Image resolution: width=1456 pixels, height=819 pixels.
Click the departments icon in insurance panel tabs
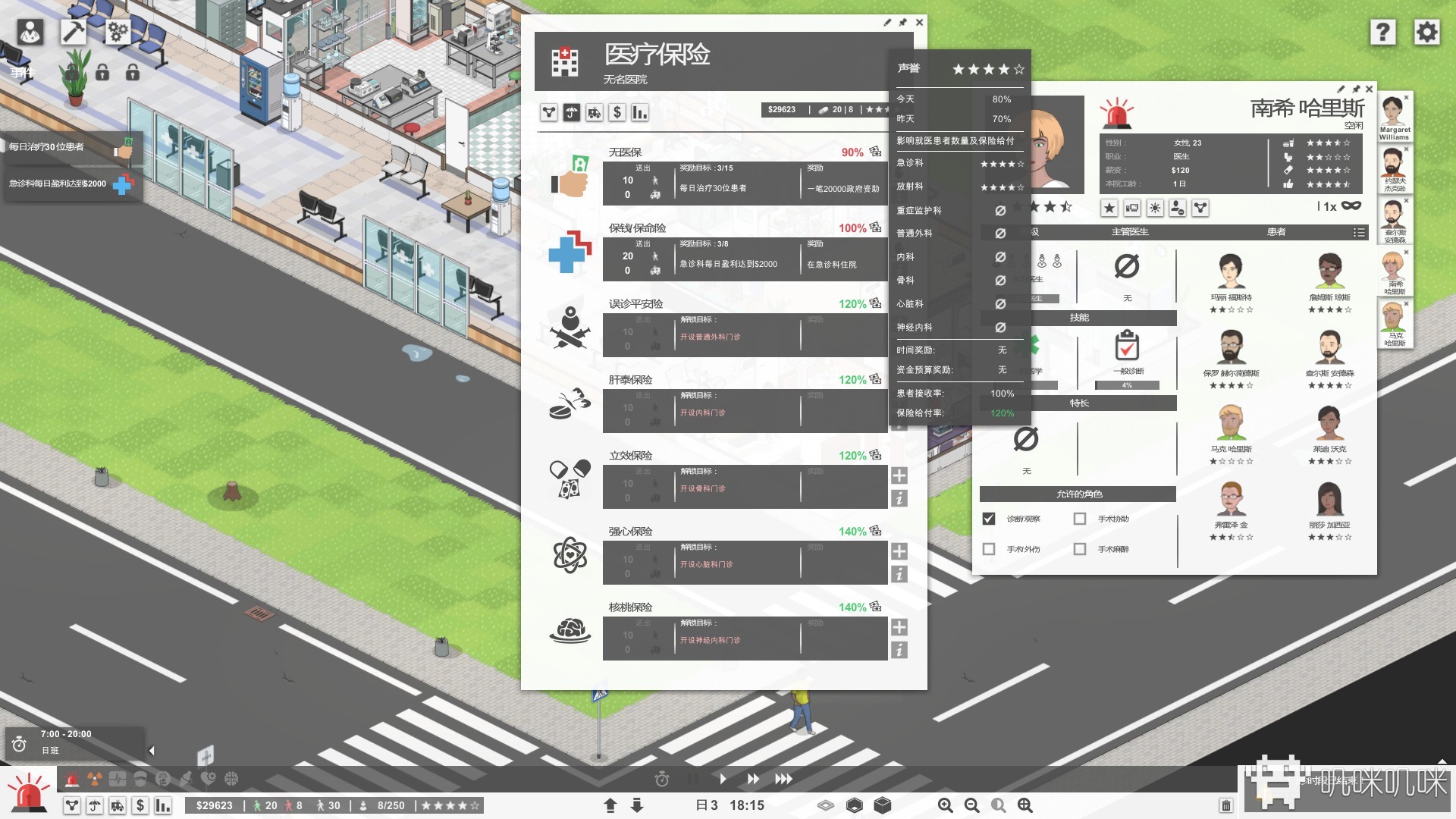[549, 113]
